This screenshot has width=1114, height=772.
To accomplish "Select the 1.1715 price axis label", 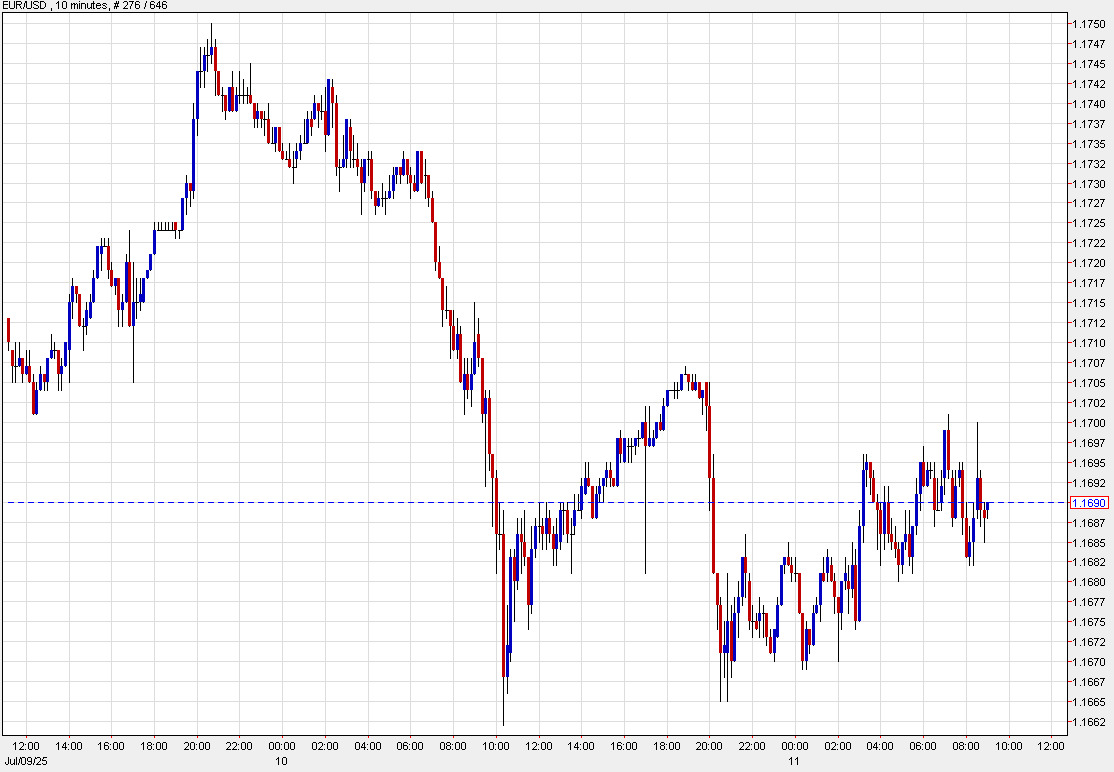I will pos(1087,303).
